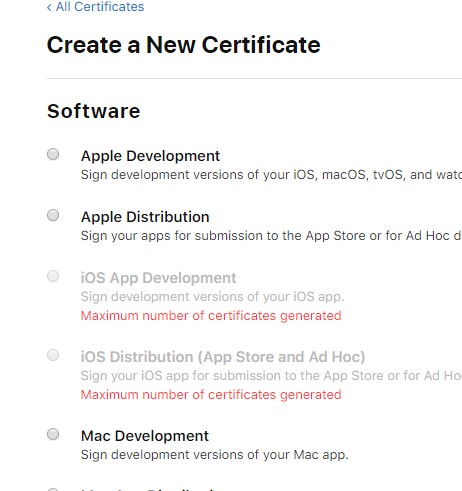462x491 pixels.
Task: Select the Apple Distribution radio button
Action: (53, 215)
